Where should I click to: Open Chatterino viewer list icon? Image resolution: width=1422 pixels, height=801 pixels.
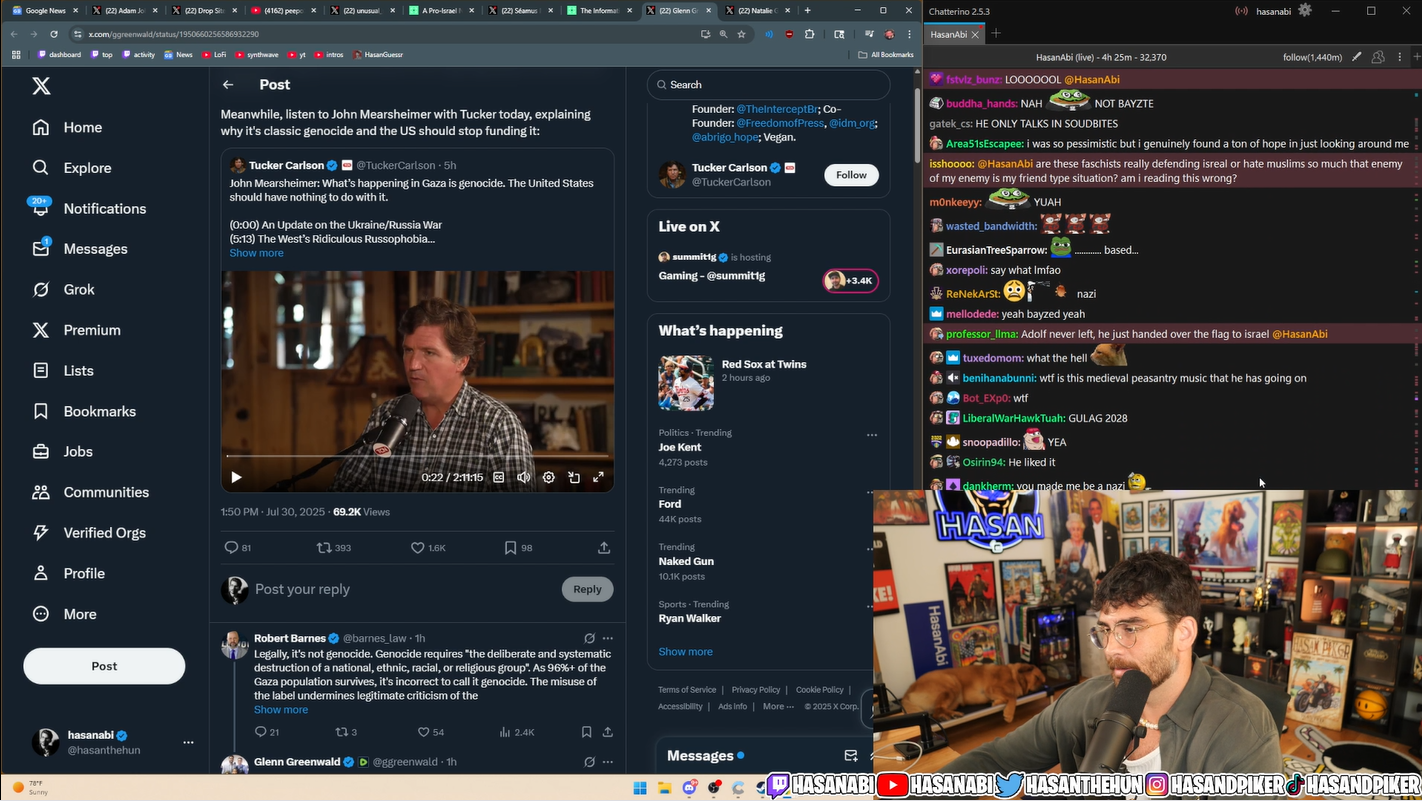tap(1377, 58)
